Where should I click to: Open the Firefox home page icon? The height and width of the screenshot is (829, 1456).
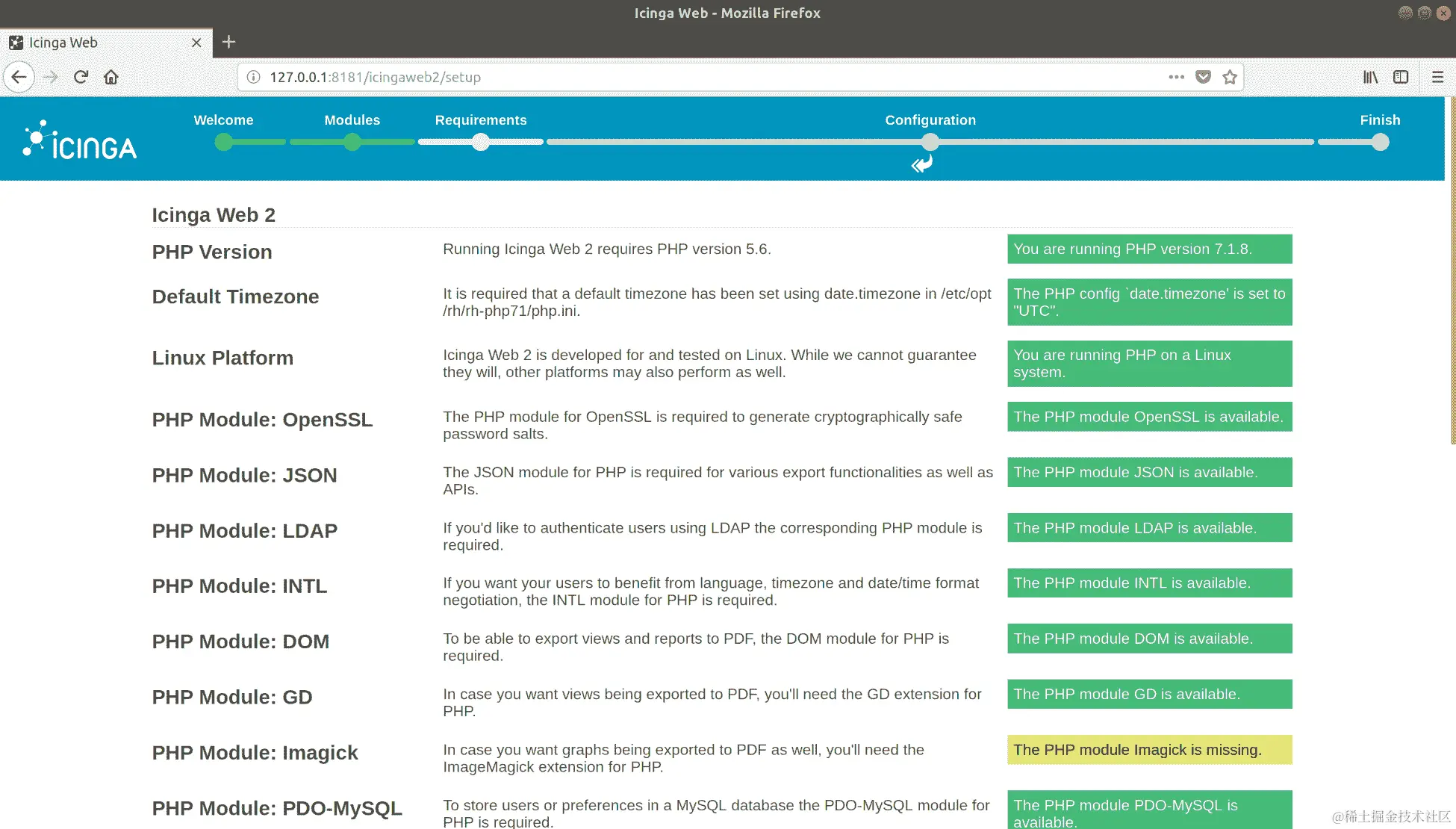(111, 77)
